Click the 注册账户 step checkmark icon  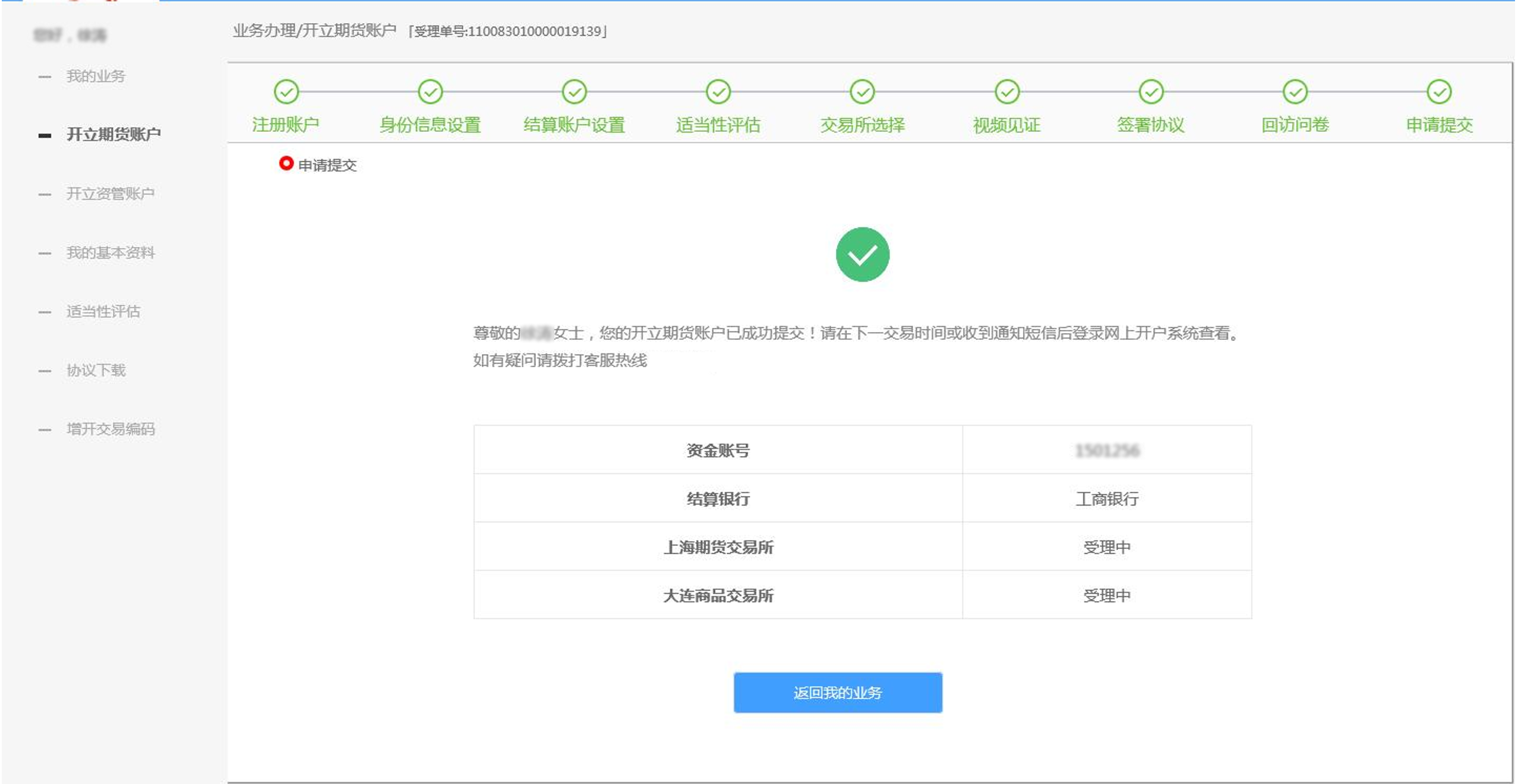point(286,92)
